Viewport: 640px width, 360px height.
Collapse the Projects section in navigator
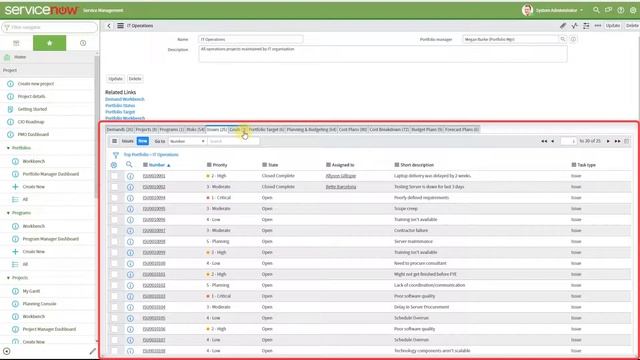pyautogui.click(x=8, y=278)
